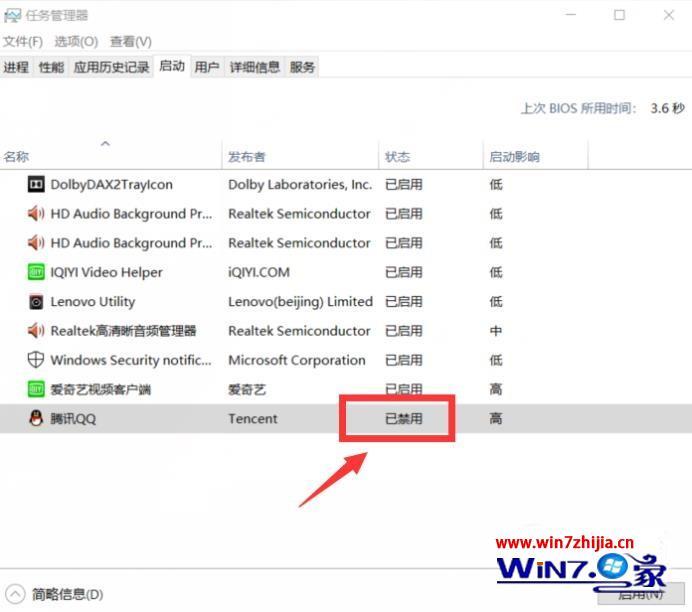Switch to the 进程 tab
Screen dimensions: 692x612
[16, 67]
